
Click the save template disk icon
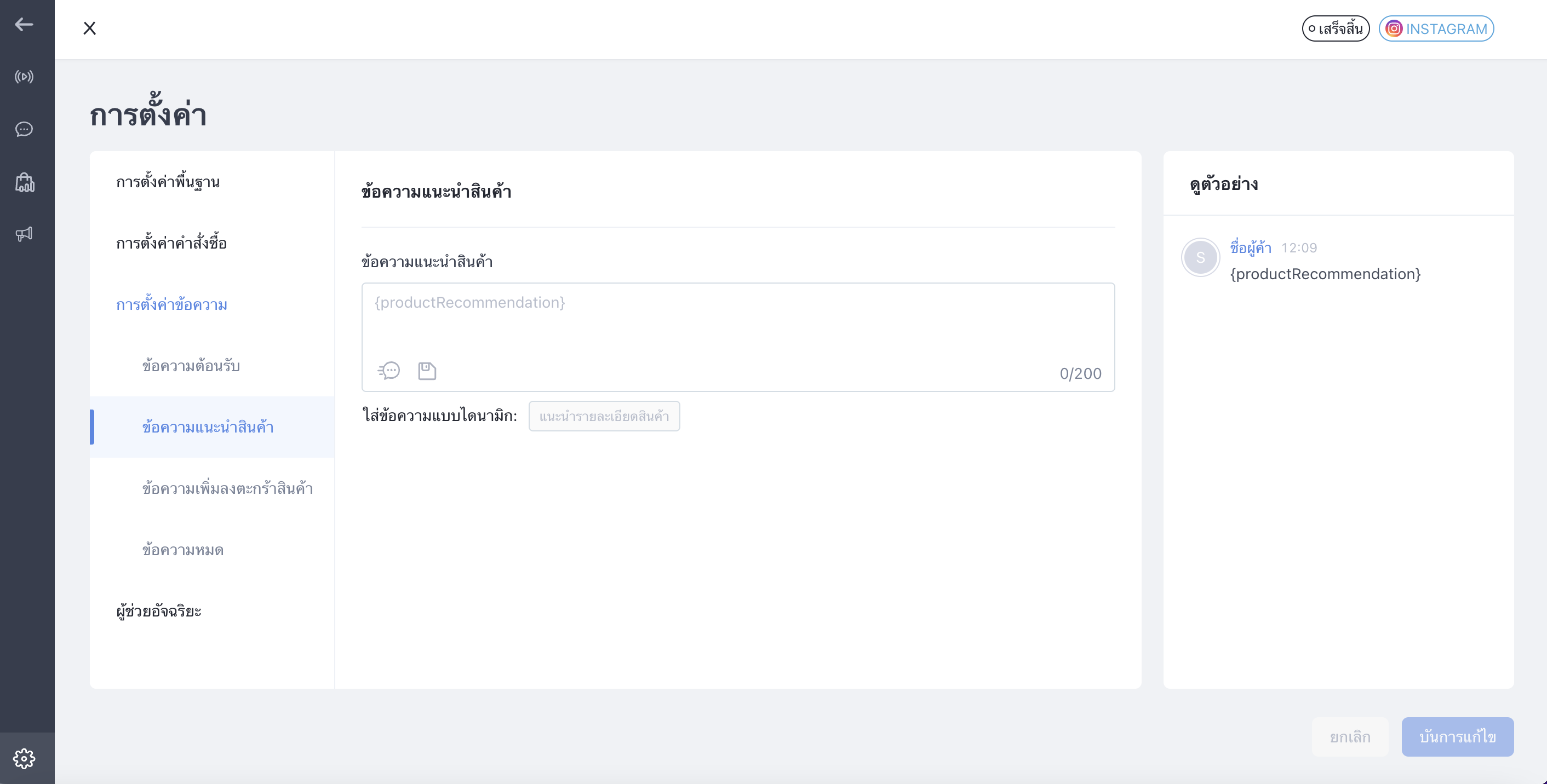point(427,371)
